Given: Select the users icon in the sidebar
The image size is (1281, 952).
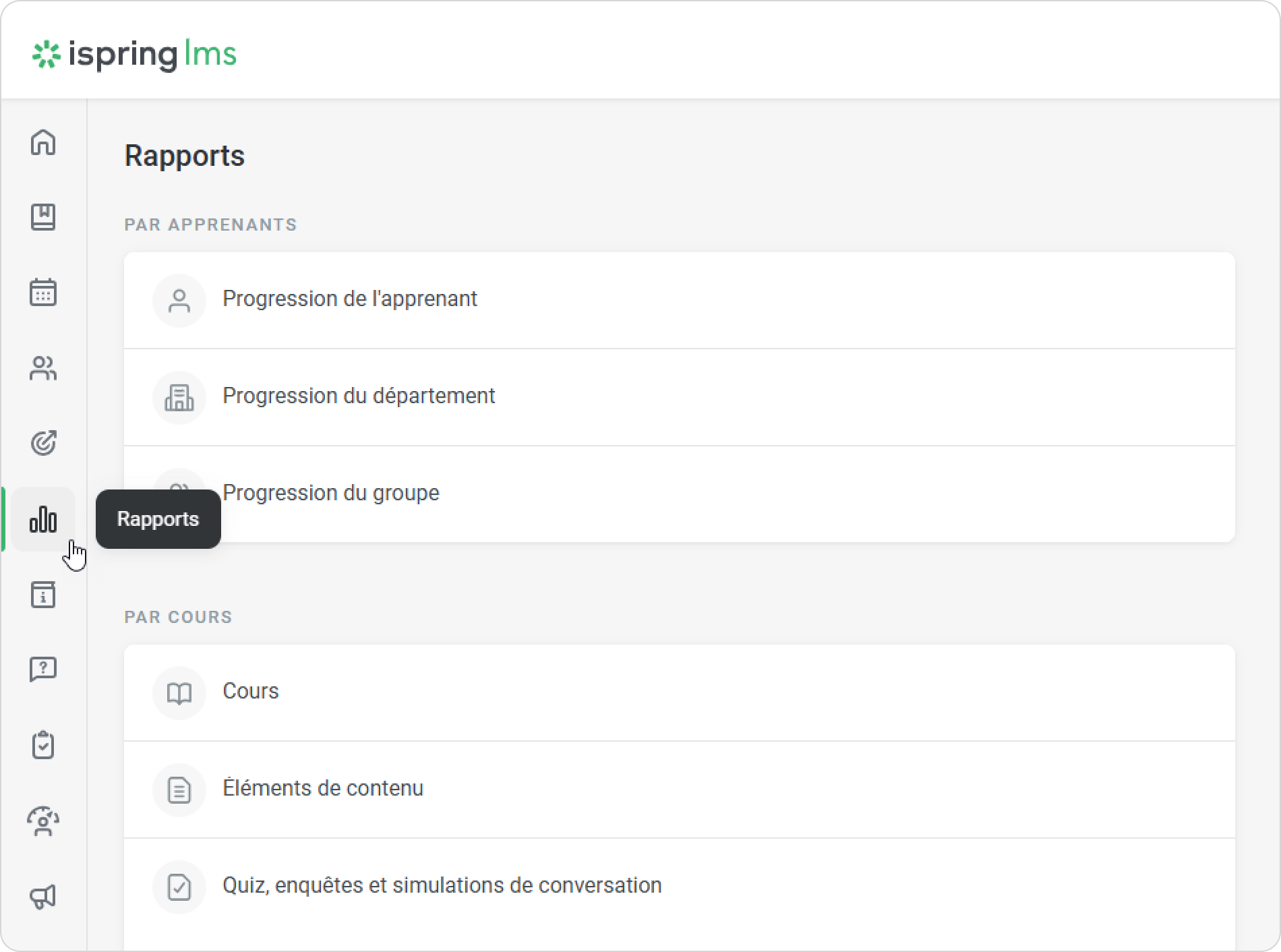Looking at the screenshot, I should point(43,368).
